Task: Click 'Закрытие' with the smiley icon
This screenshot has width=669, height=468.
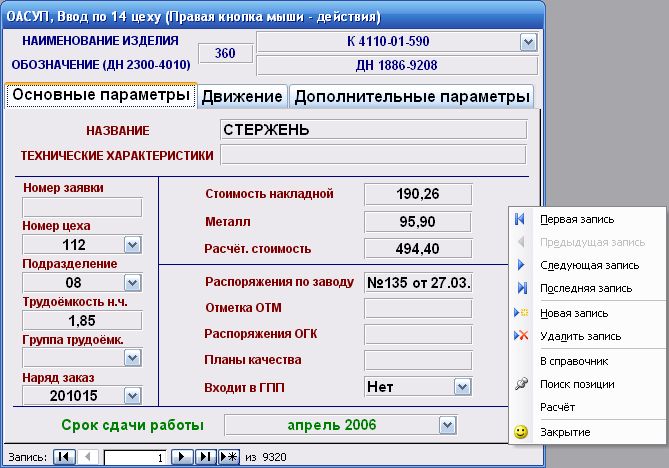Action: (565, 432)
